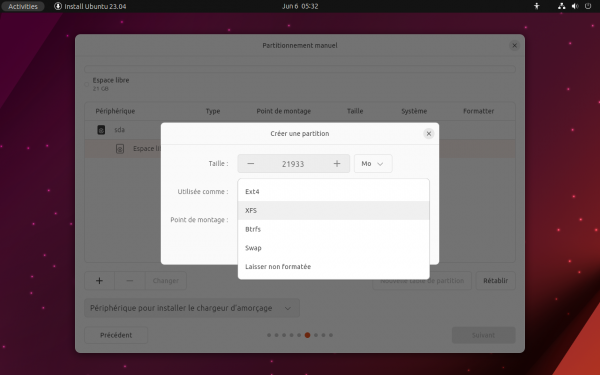Image resolution: width=600 pixels, height=375 pixels.
Task: Choose Laisser non formatée option
Action: coord(333,267)
